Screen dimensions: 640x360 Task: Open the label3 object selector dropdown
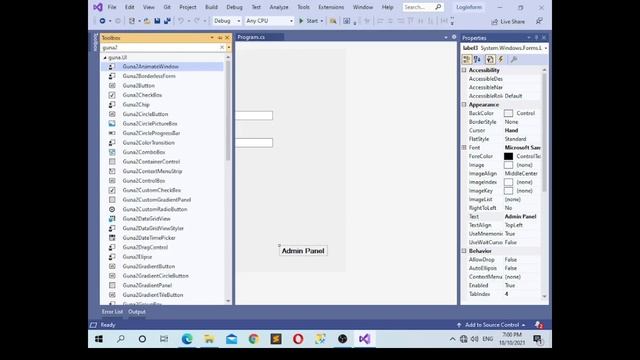[546, 48]
